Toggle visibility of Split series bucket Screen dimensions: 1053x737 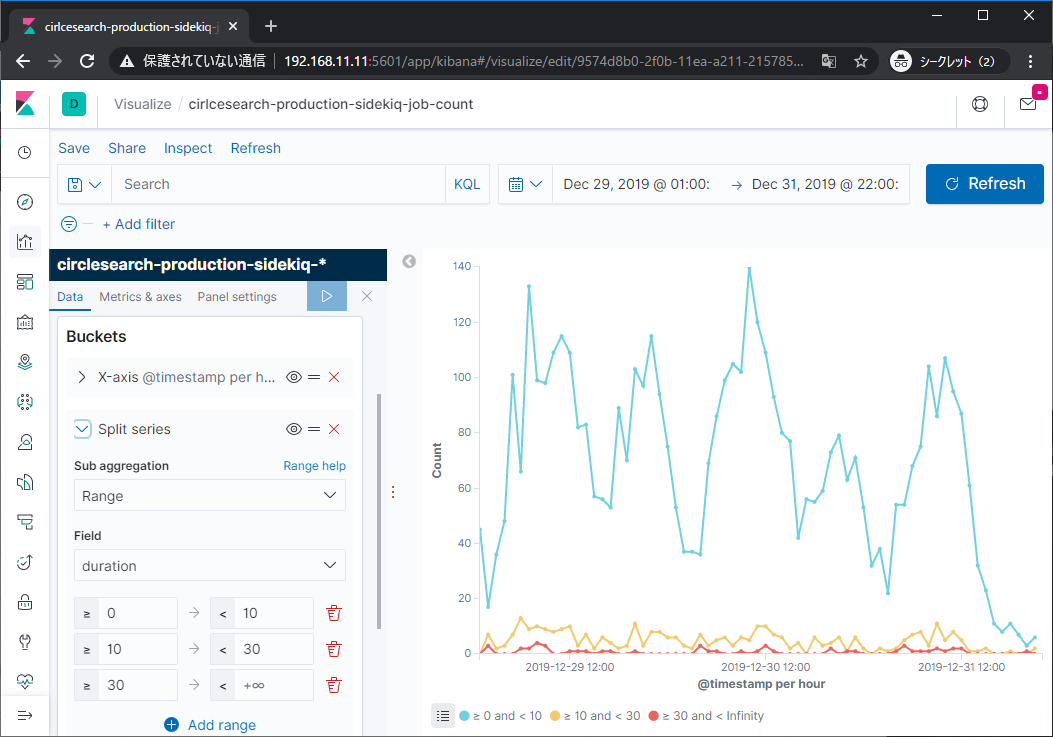294,429
